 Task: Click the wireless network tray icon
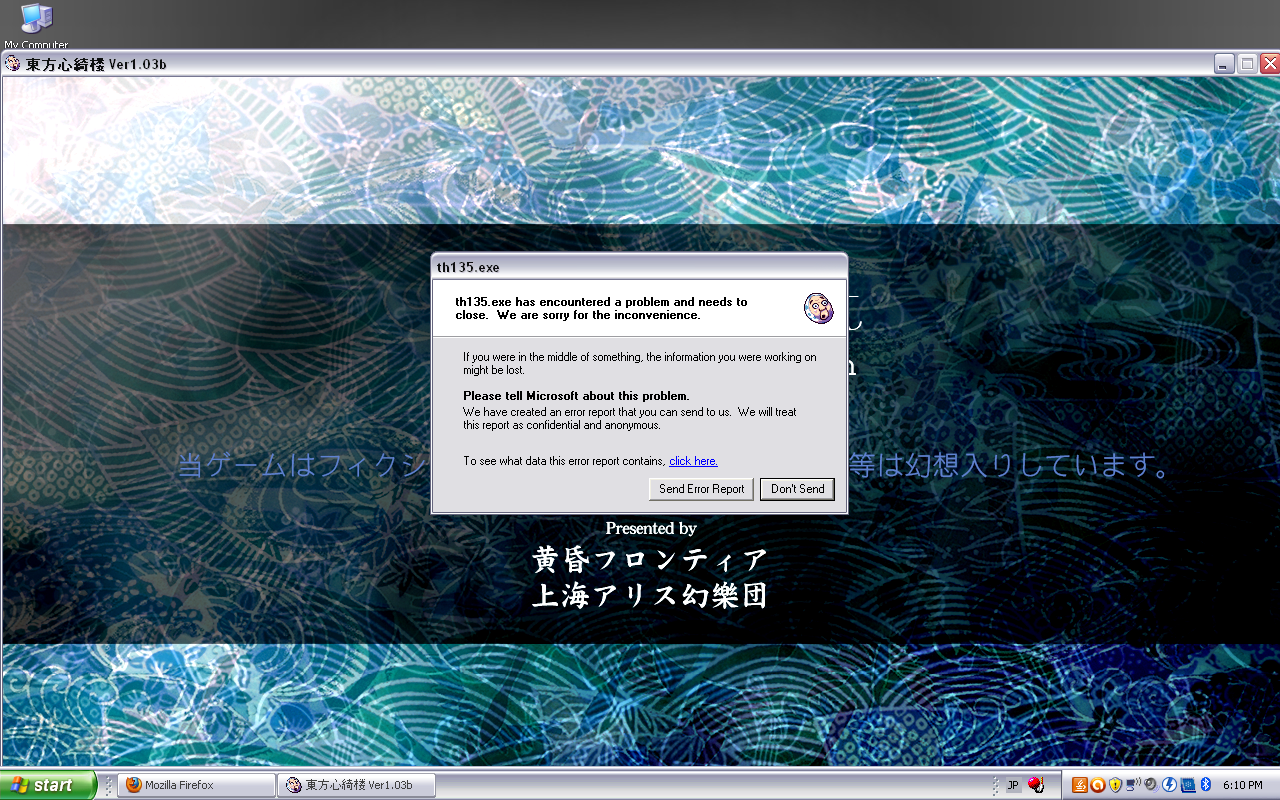tap(1133, 785)
